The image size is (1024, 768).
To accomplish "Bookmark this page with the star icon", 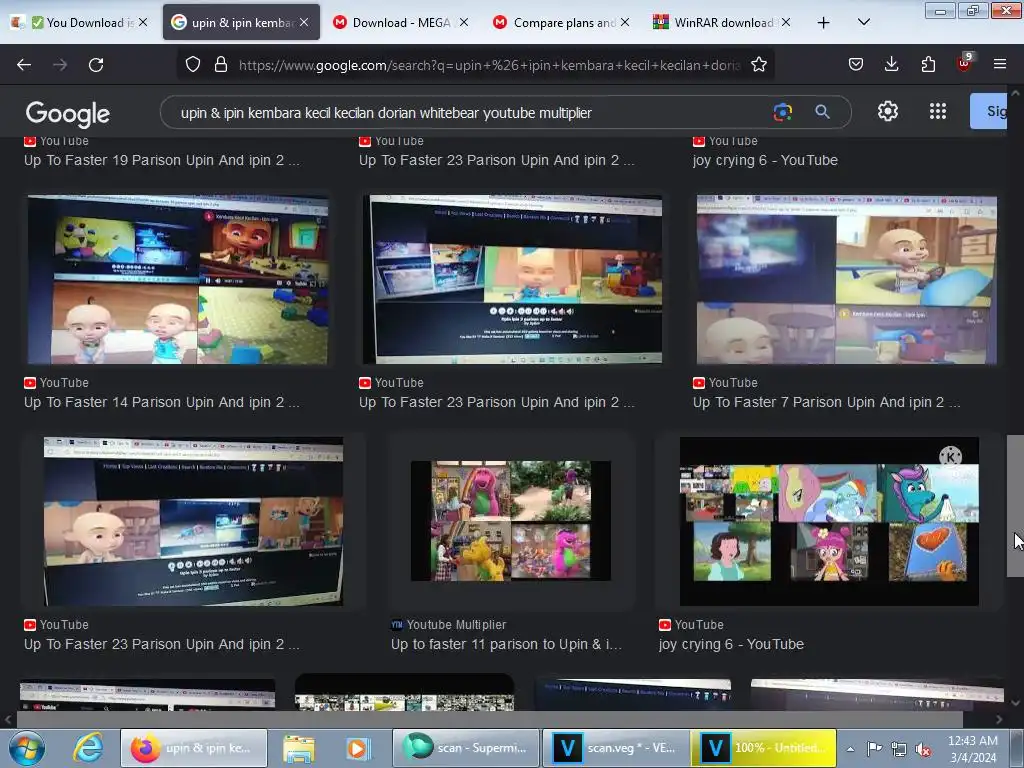I will 758,65.
